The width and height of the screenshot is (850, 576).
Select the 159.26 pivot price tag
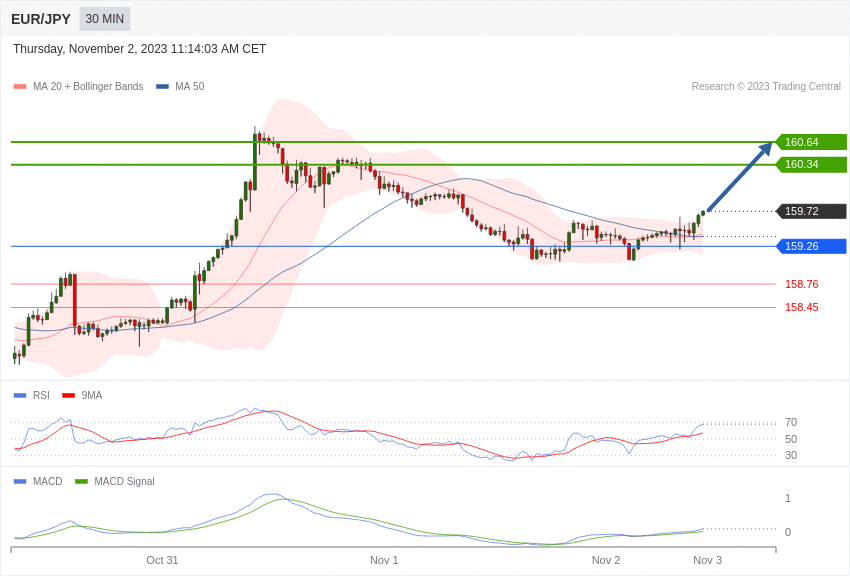coord(811,246)
